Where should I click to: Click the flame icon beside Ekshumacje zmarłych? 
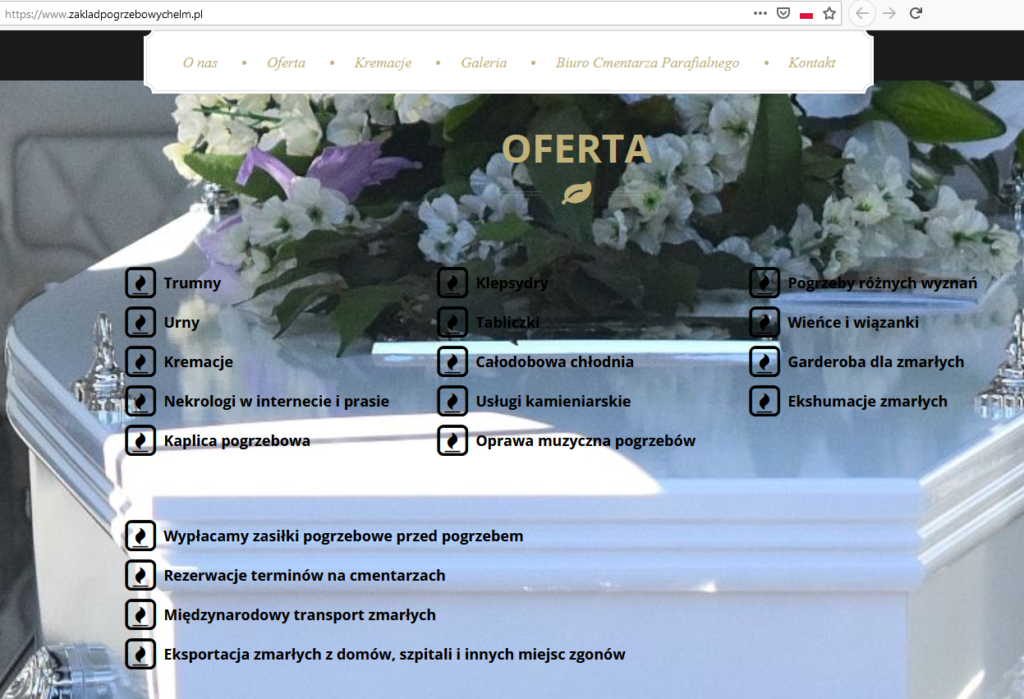pyautogui.click(x=765, y=401)
